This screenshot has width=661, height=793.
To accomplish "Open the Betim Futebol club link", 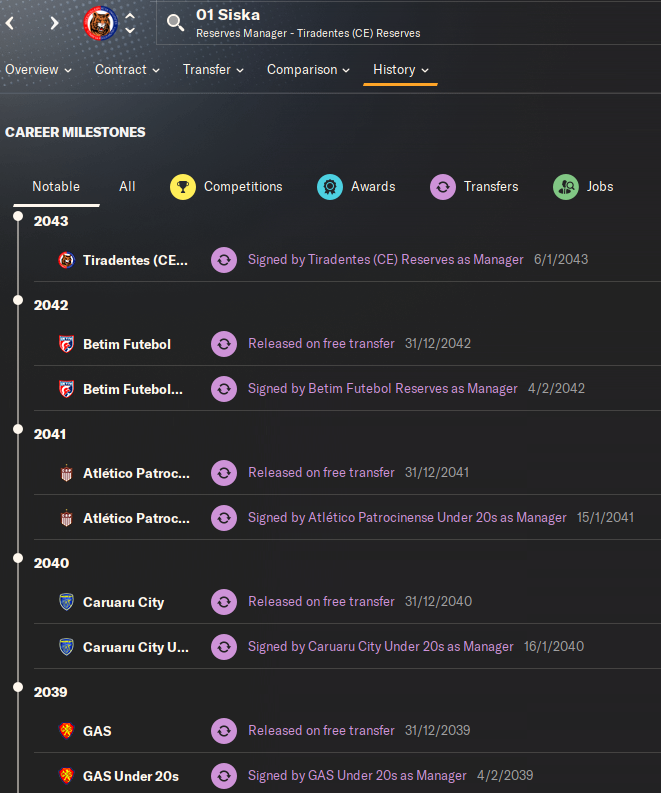I will pos(127,344).
